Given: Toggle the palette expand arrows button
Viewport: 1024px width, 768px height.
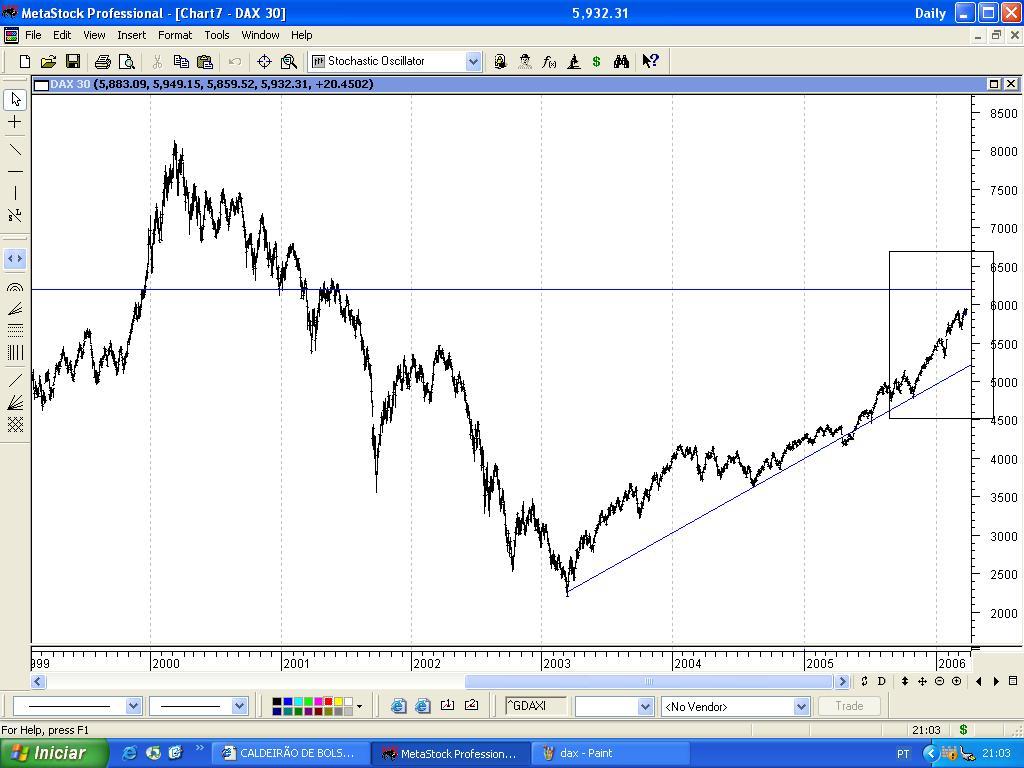Looking at the screenshot, I should click(x=15, y=259).
